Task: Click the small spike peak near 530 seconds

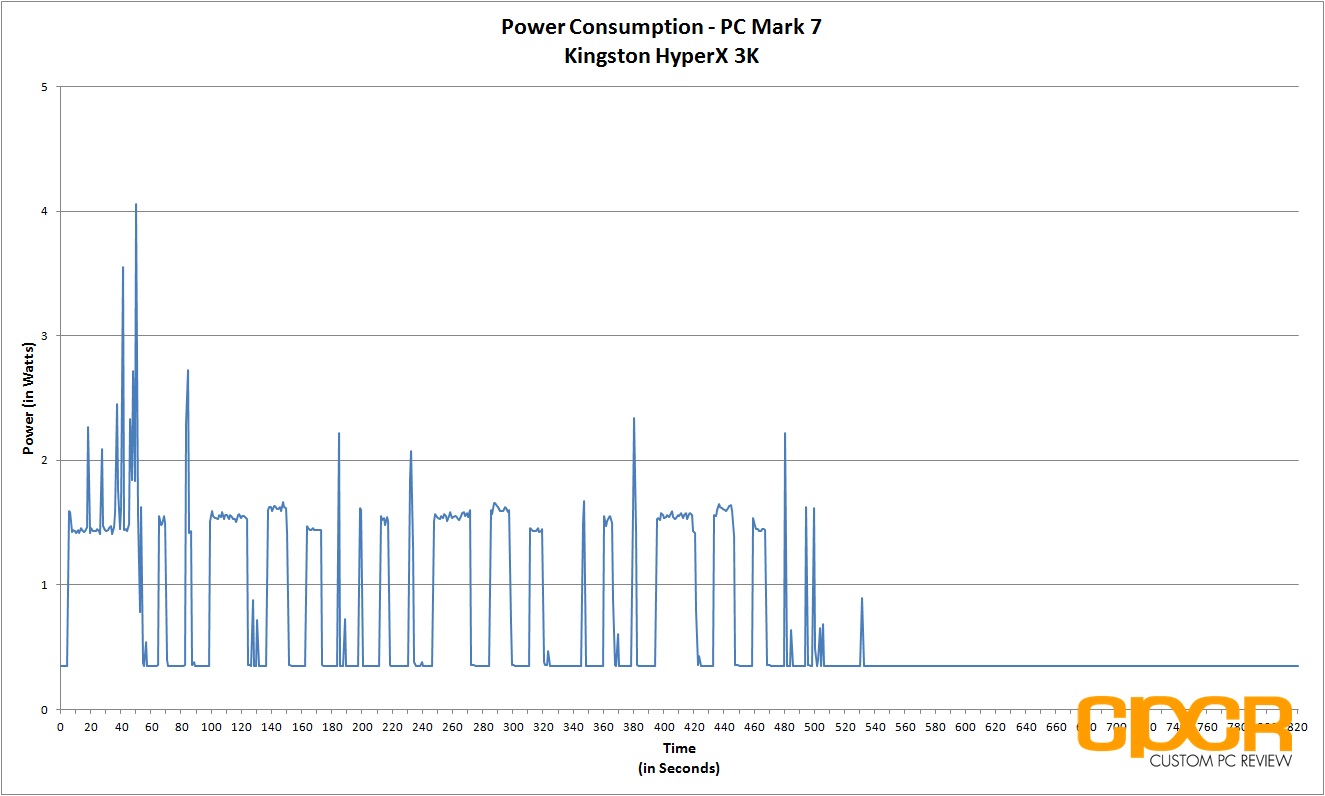Action: [861, 599]
